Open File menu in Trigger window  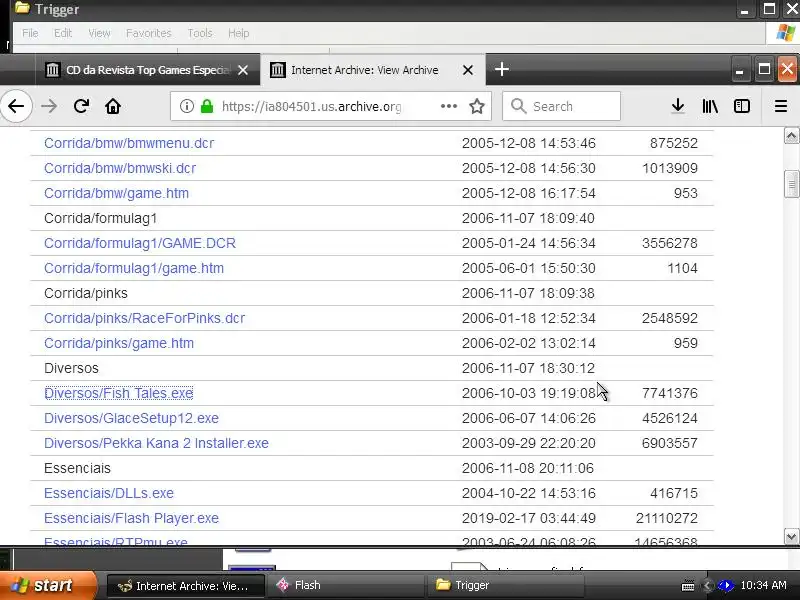(30, 33)
